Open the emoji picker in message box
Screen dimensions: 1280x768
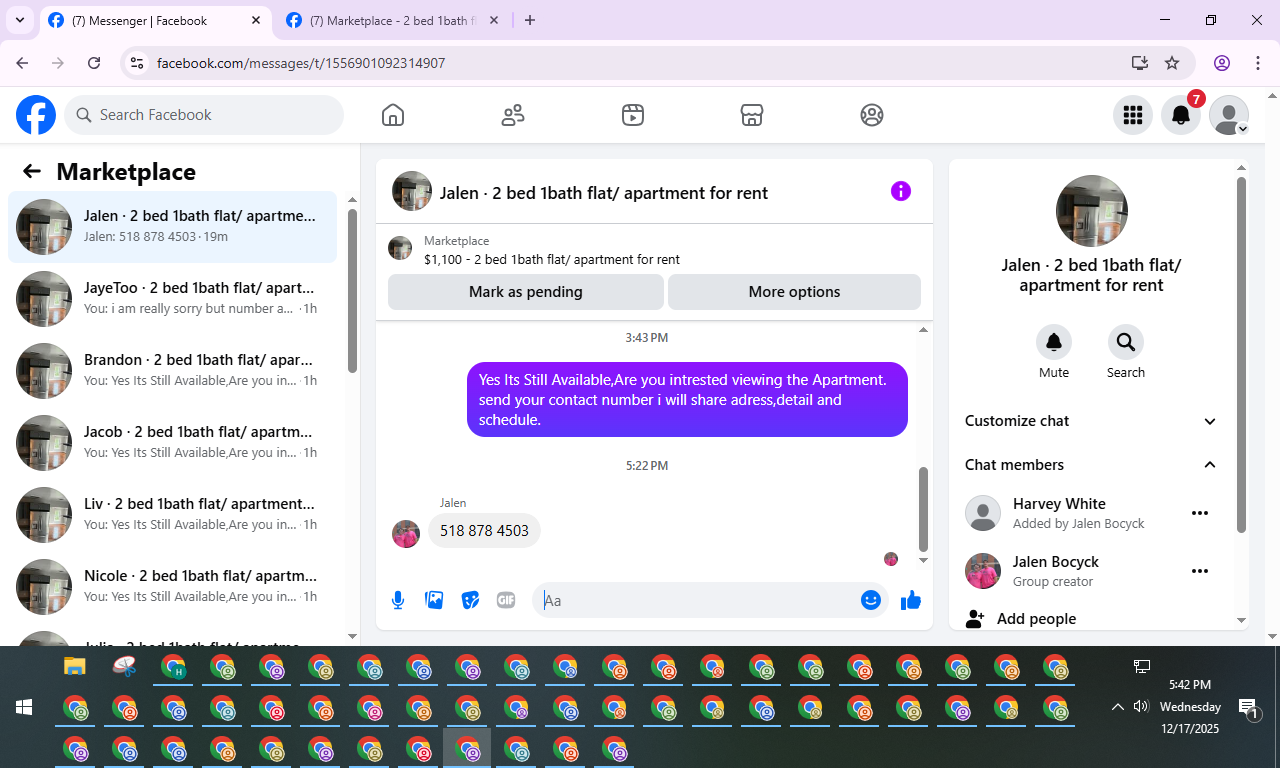click(x=871, y=600)
